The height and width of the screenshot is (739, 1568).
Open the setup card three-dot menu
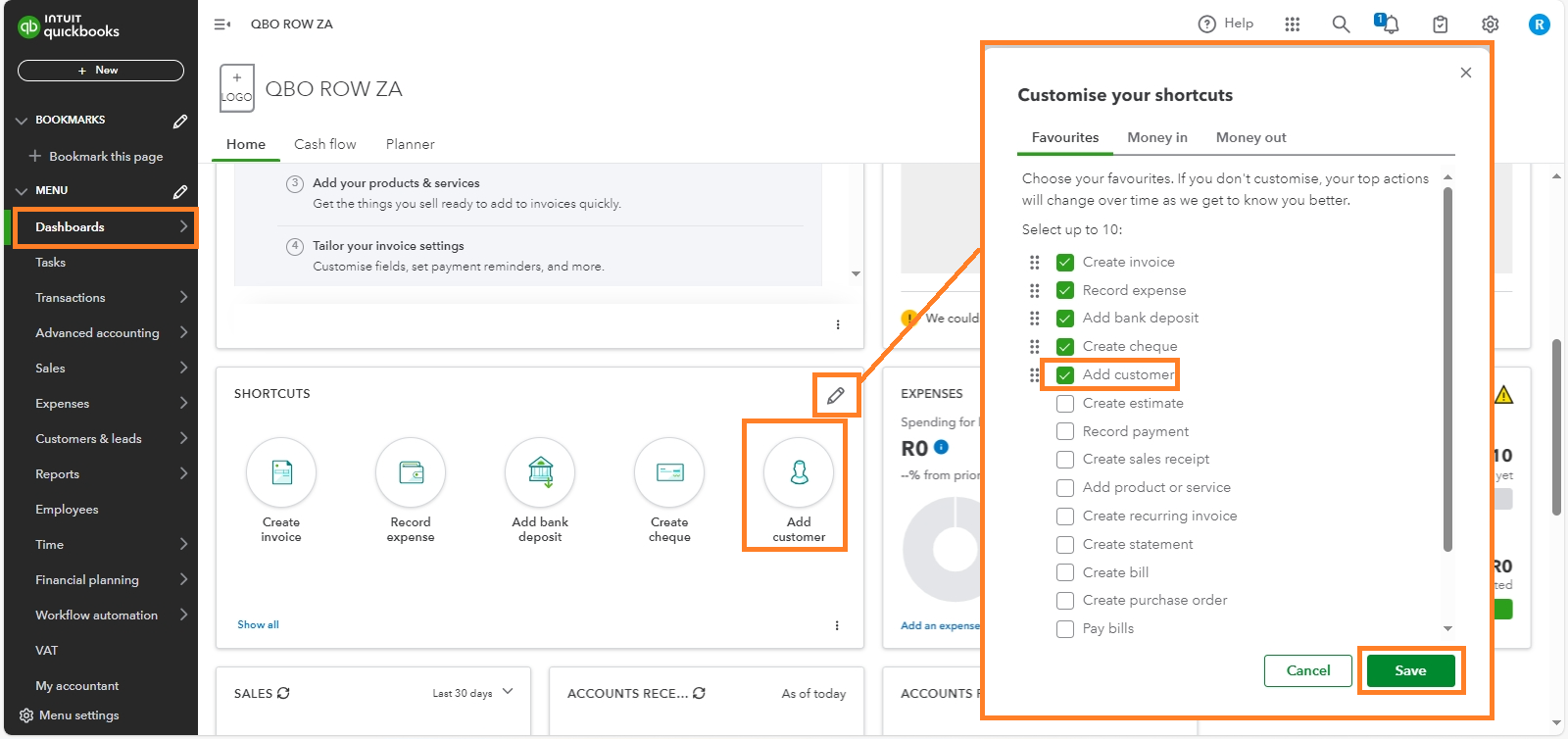(838, 324)
